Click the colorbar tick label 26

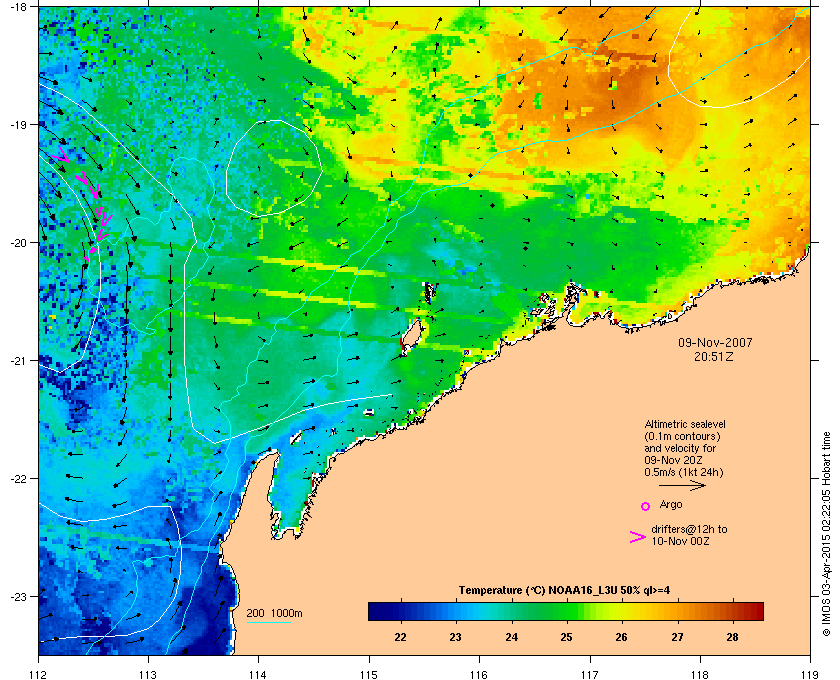[621, 638]
